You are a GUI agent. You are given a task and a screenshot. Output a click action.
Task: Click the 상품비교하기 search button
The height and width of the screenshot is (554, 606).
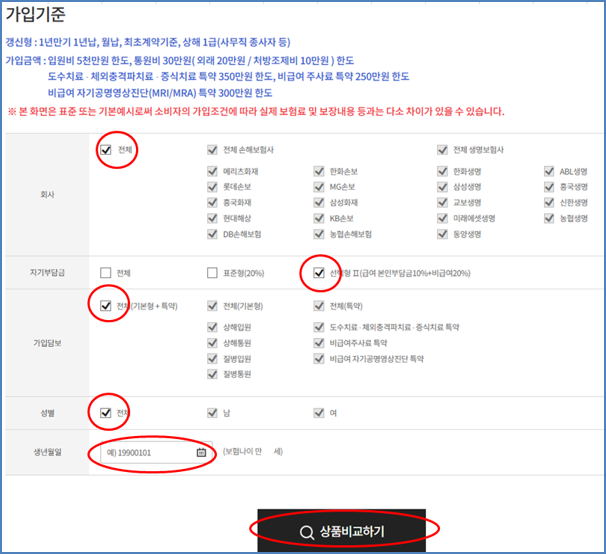342,531
